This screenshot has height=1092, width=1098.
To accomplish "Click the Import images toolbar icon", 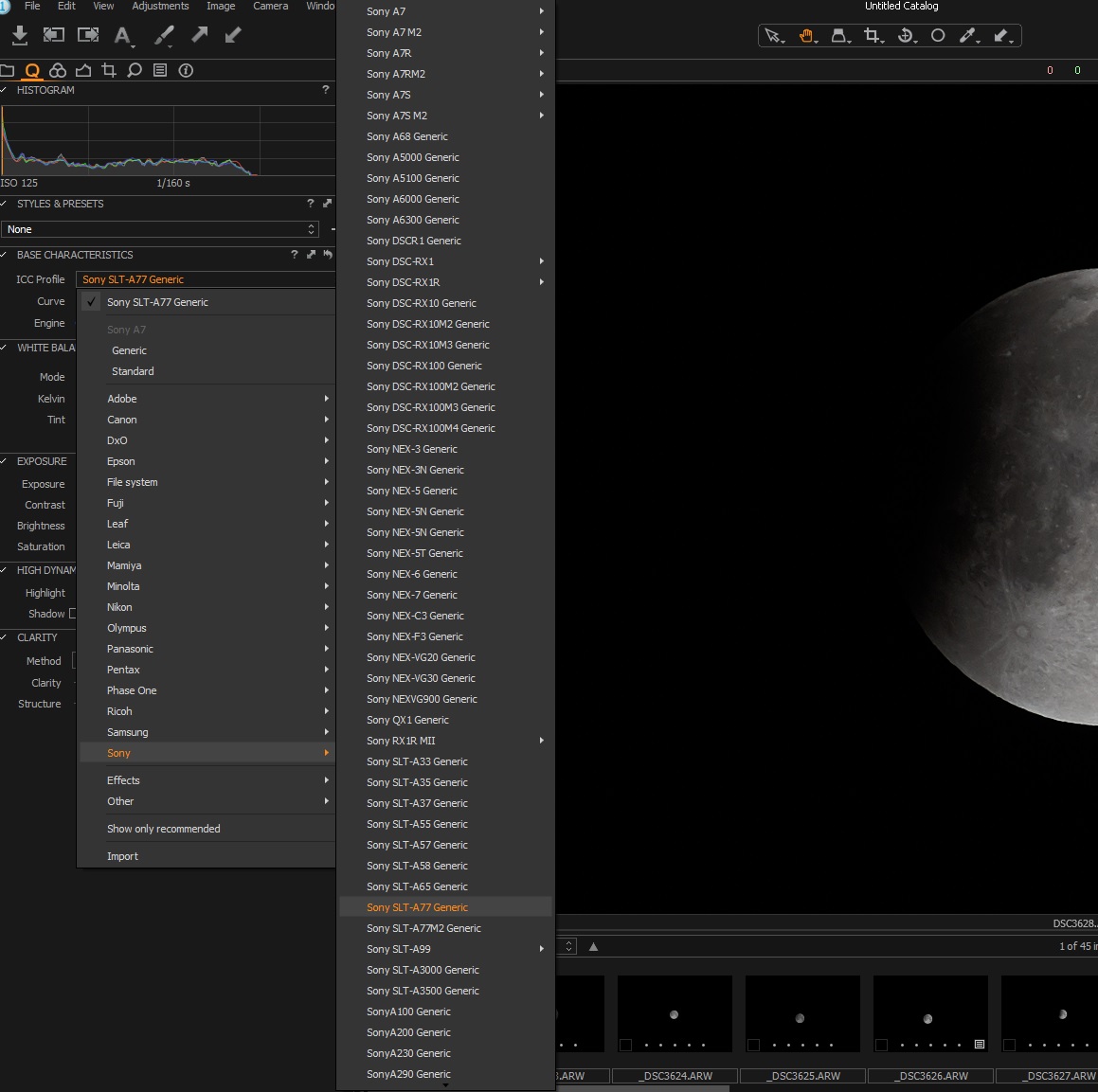I will pos(19,35).
